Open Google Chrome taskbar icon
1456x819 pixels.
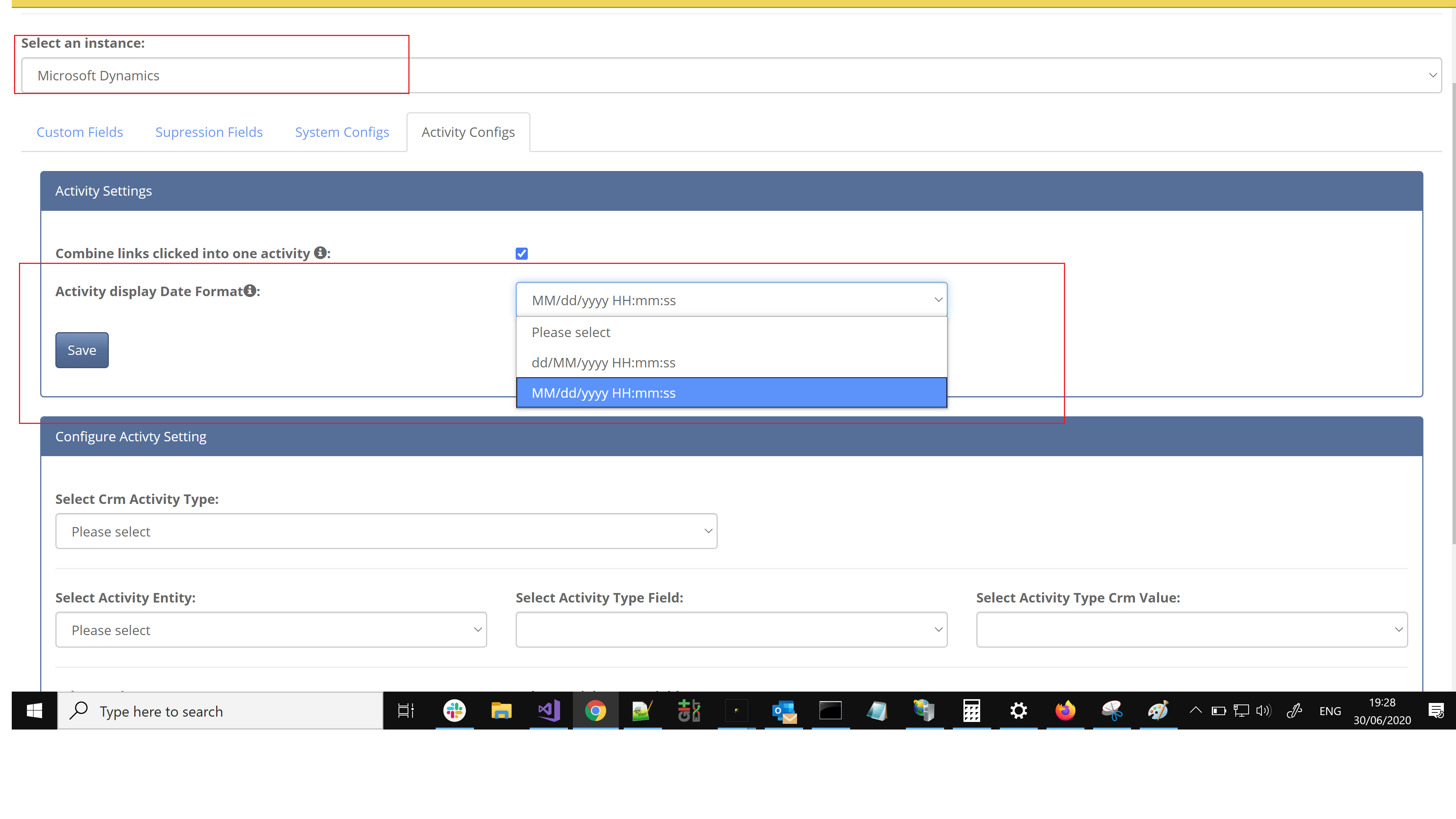[595, 711]
